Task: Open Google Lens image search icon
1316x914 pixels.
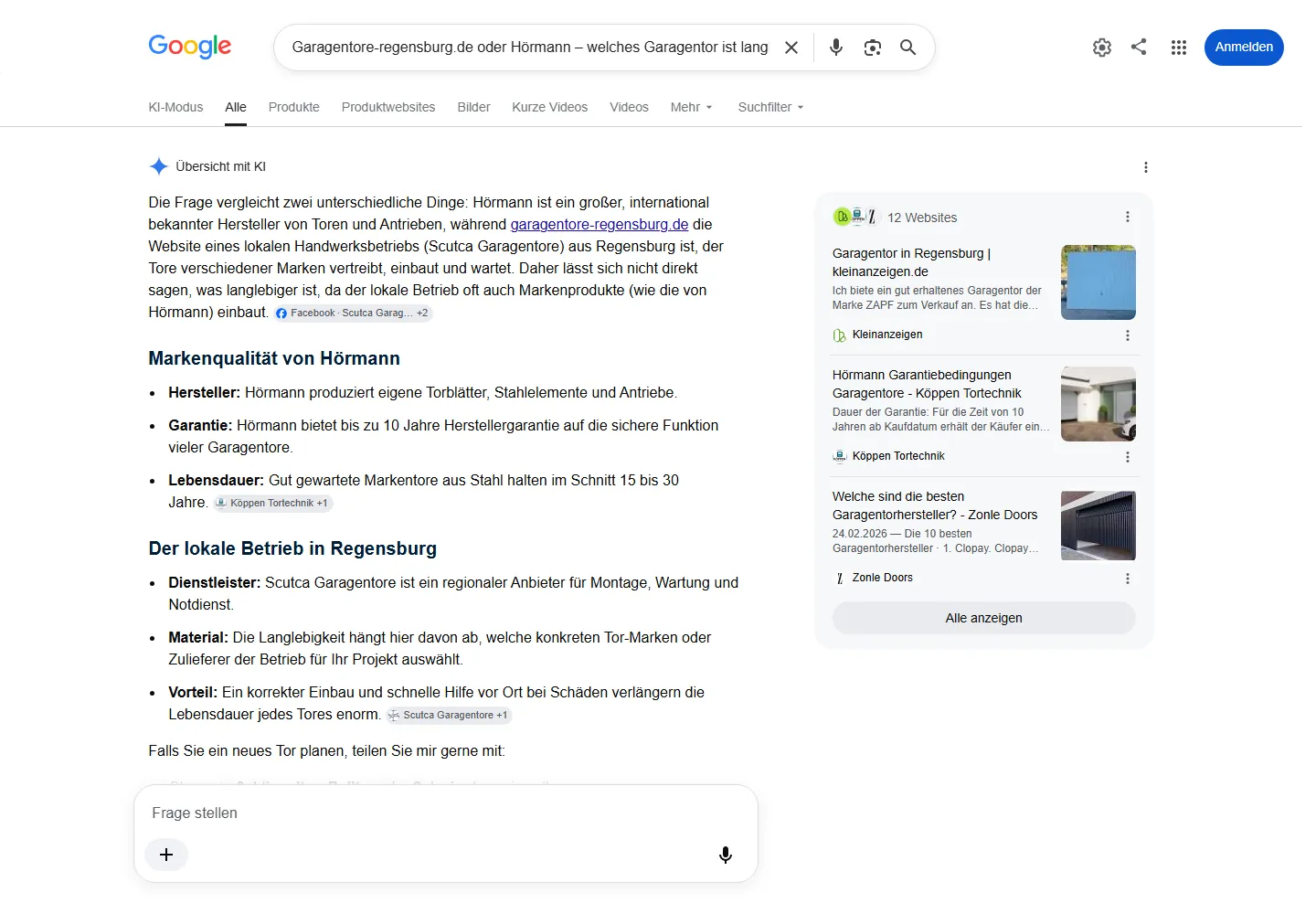Action: pos(873,48)
